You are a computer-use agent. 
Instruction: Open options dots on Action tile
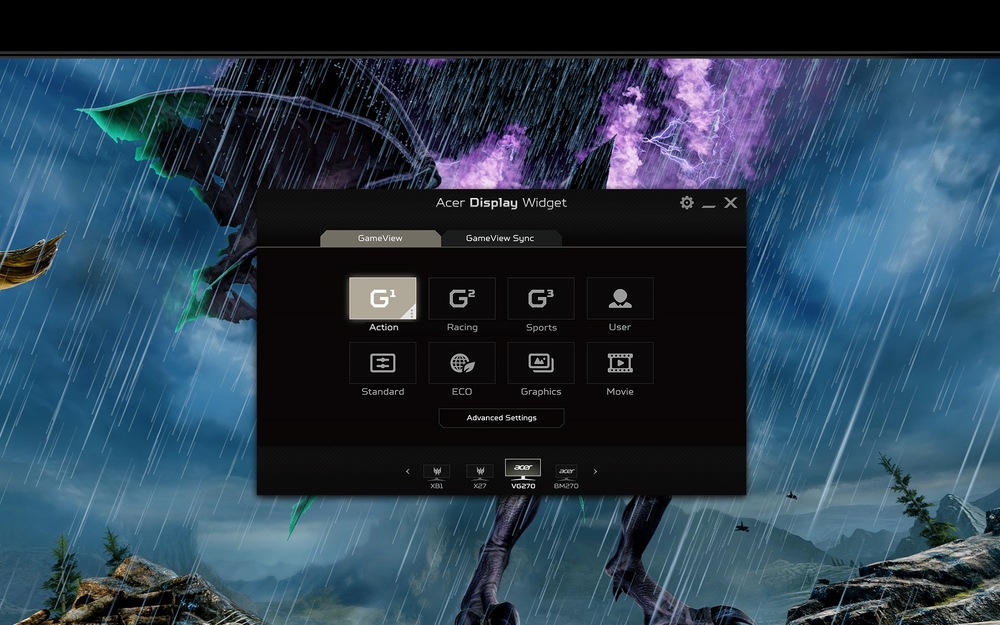pyautogui.click(x=411, y=313)
